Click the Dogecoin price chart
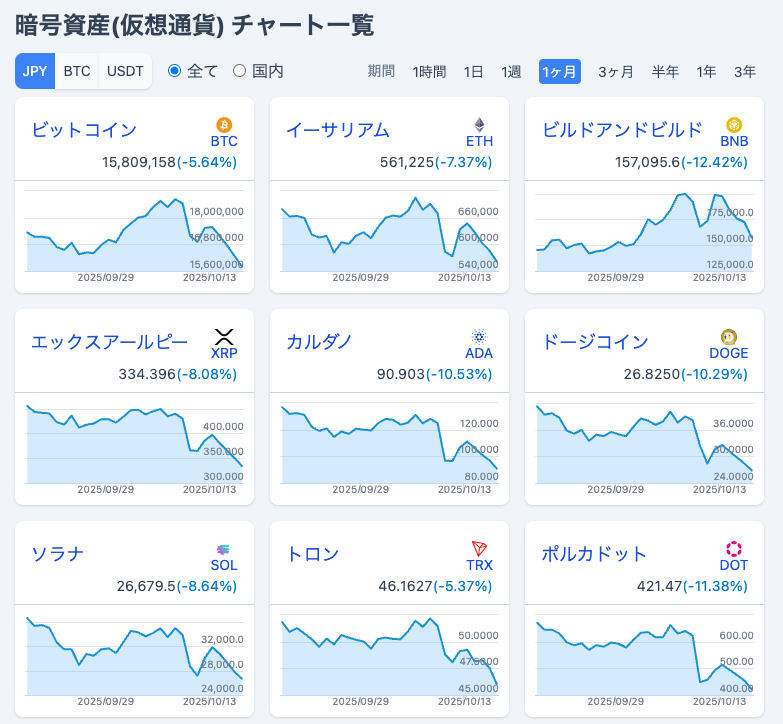 click(644, 447)
